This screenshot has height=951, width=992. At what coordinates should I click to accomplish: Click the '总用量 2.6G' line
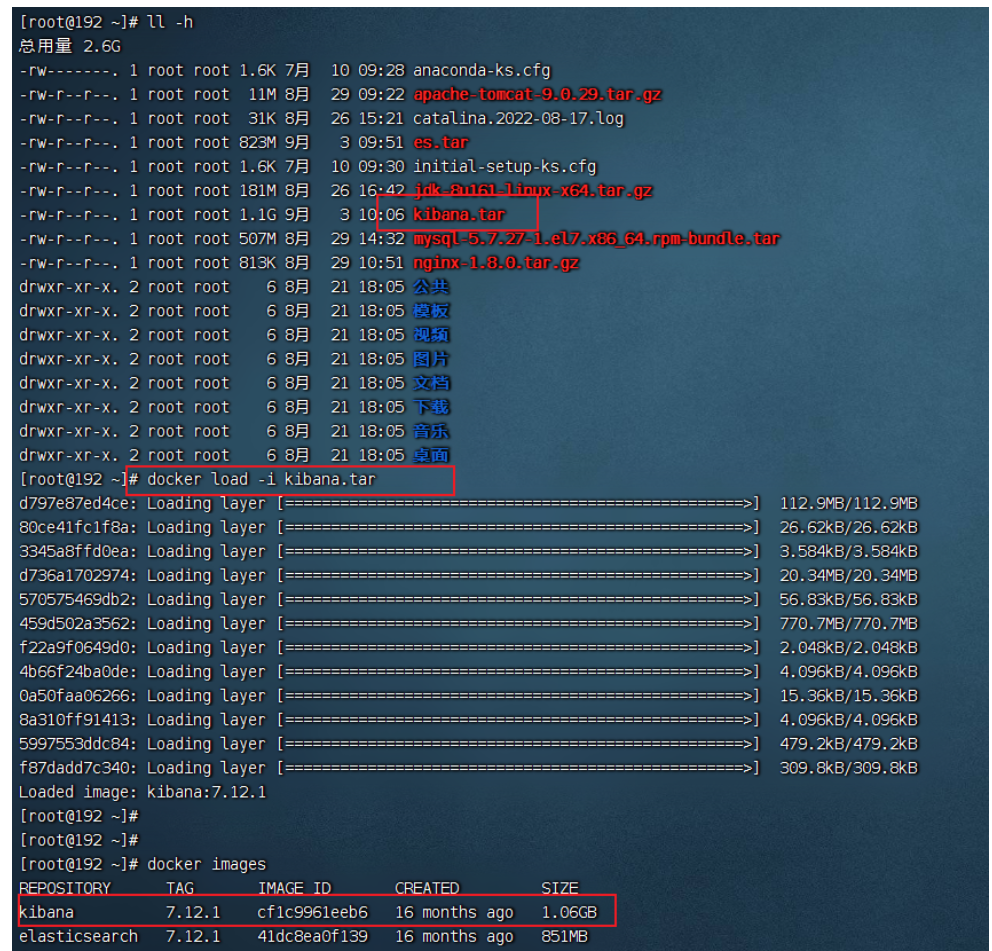70,46
